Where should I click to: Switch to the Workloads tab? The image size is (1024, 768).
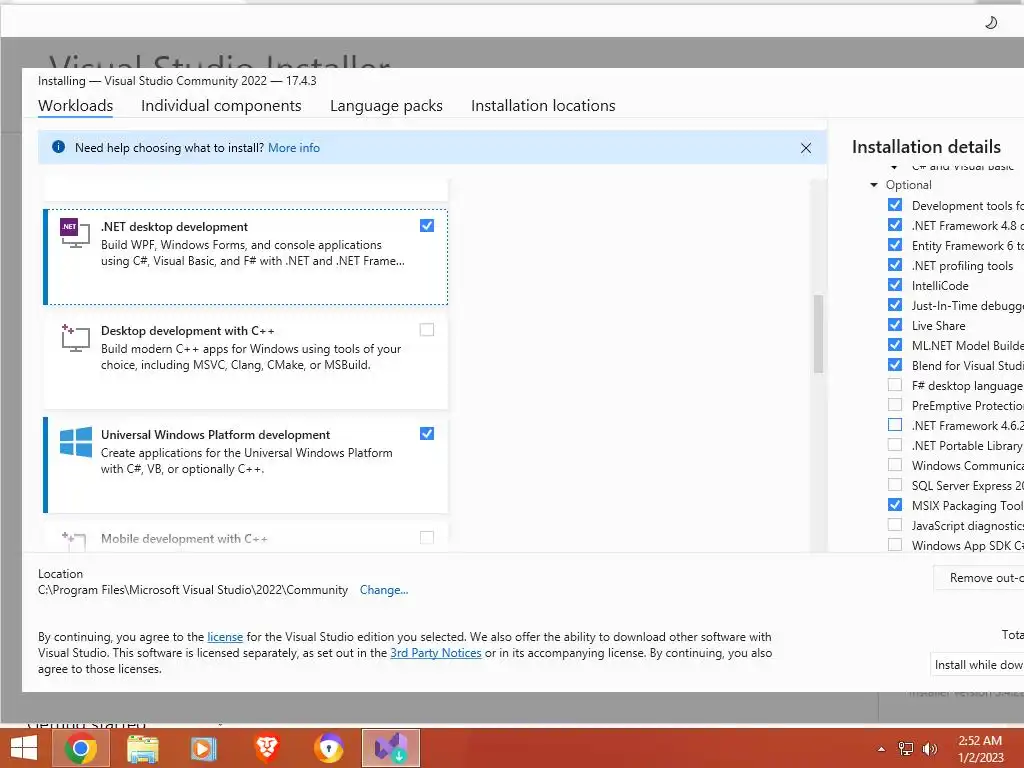coord(76,106)
